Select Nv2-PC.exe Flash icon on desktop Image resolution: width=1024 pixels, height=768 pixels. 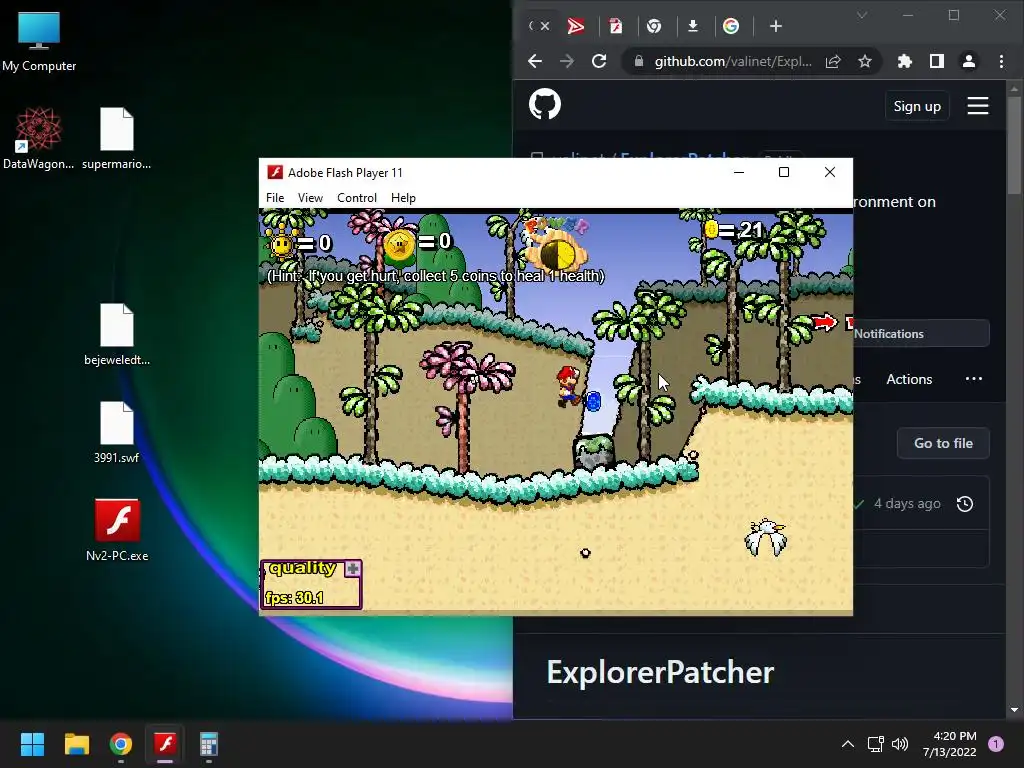pos(117,531)
